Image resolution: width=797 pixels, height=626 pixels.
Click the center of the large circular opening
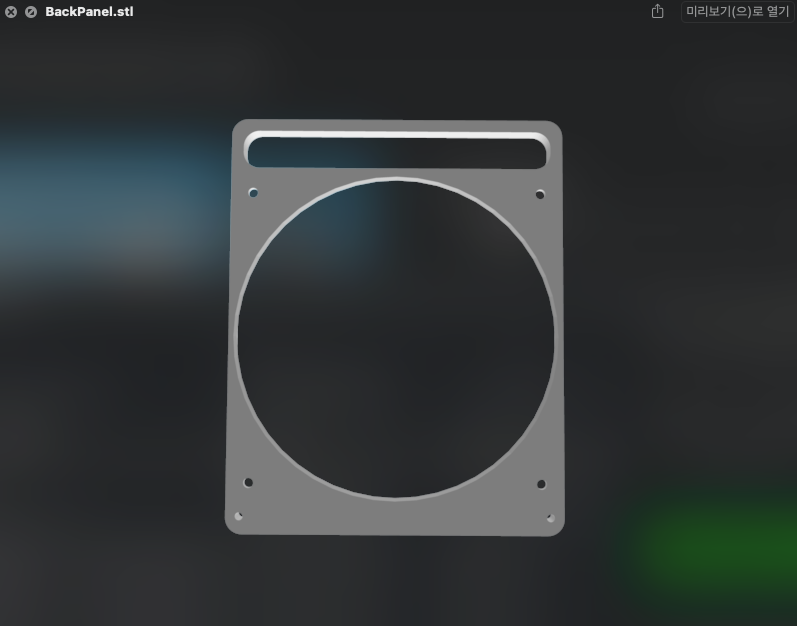pyautogui.click(x=395, y=338)
